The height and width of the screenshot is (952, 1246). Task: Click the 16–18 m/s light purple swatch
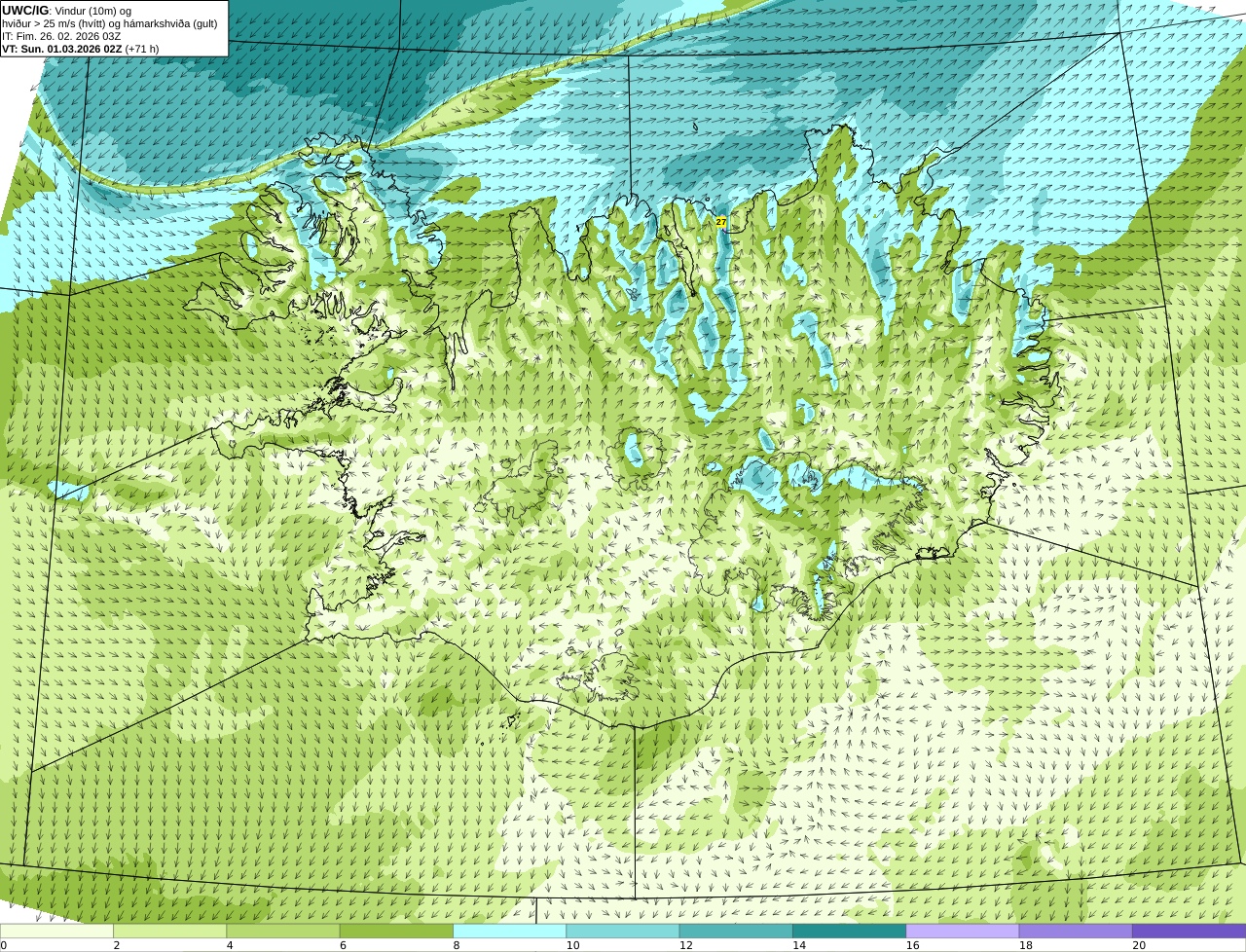tap(963, 931)
